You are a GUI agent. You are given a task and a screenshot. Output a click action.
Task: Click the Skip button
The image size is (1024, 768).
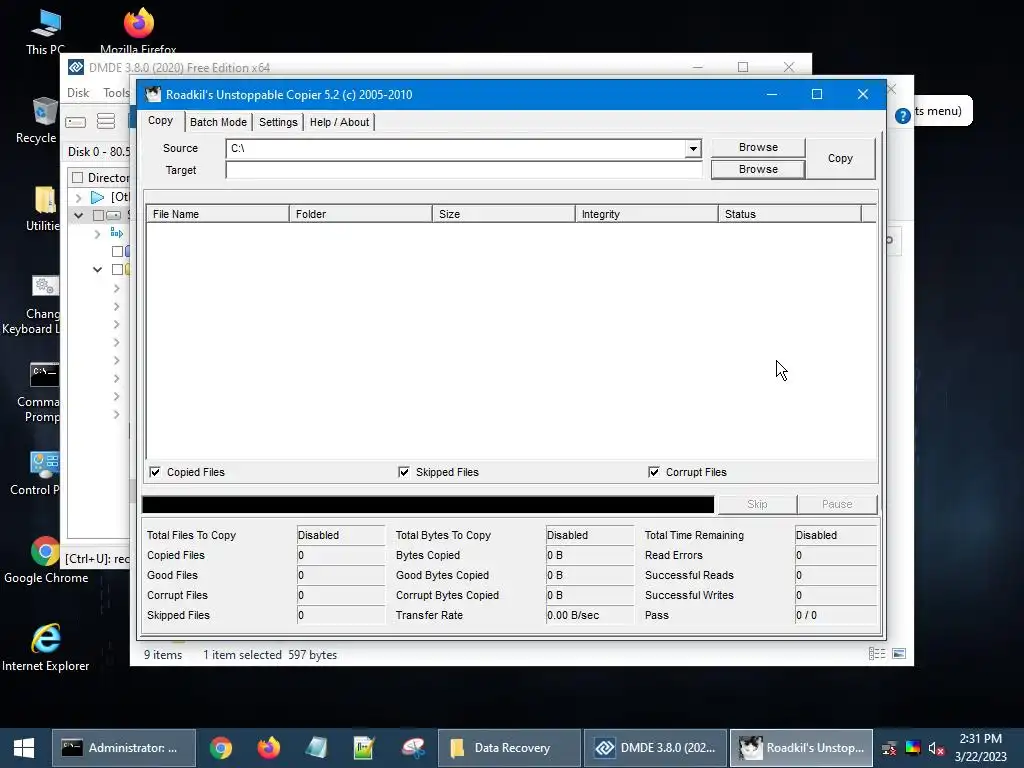[758, 504]
